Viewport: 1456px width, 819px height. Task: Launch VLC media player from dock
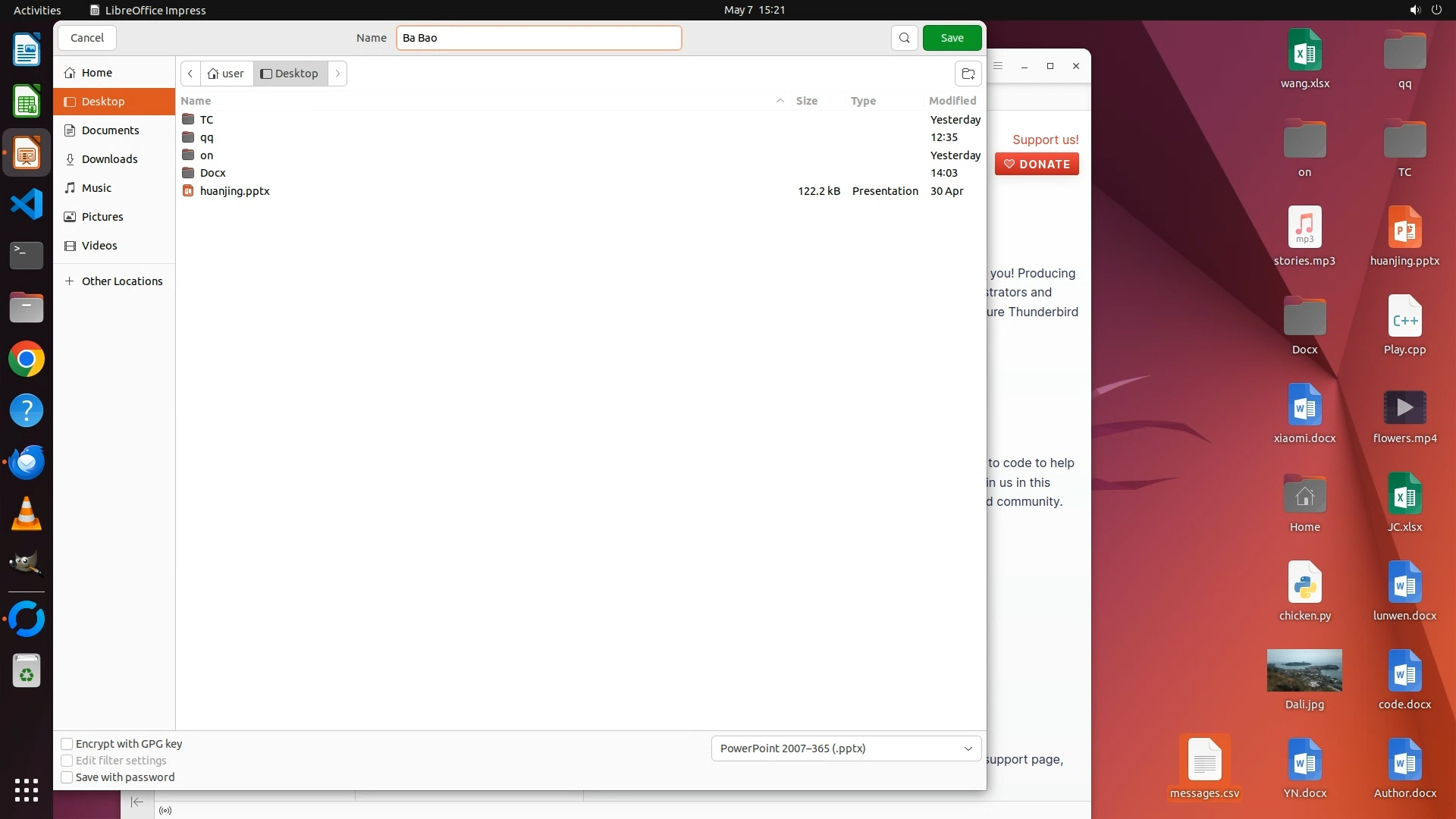click(27, 514)
